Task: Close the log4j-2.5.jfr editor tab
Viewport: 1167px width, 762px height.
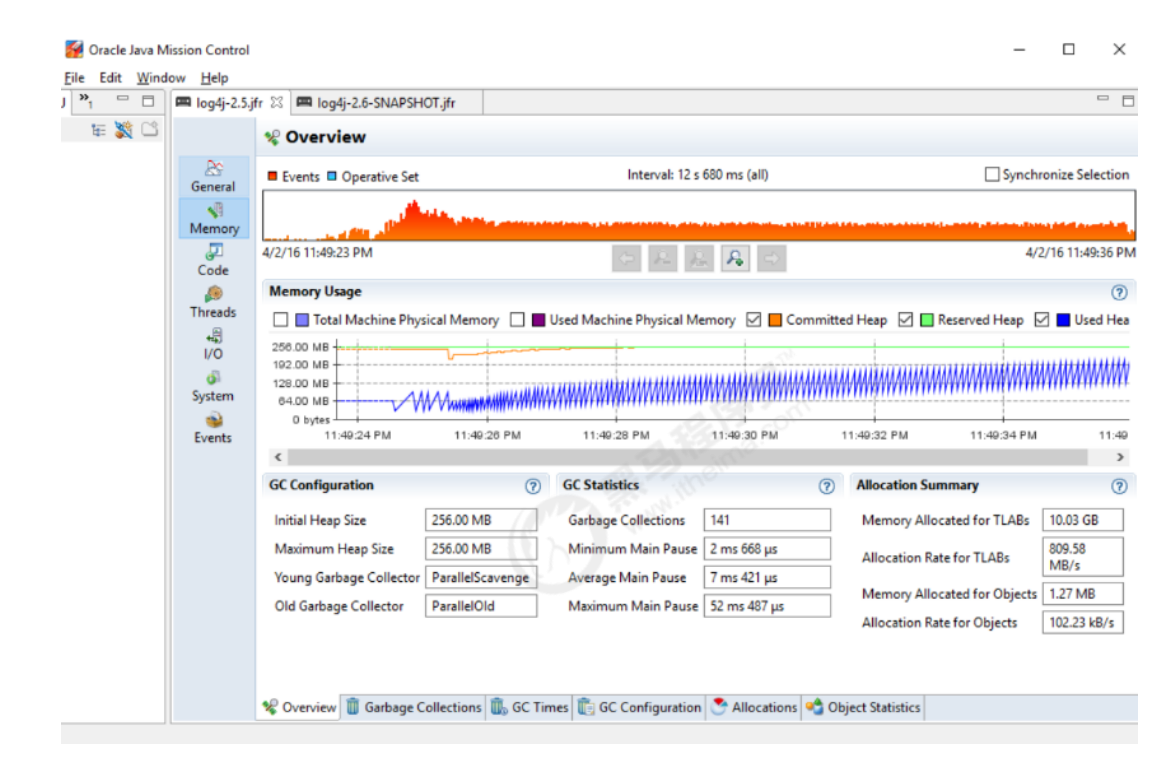Action: point(277,103)
